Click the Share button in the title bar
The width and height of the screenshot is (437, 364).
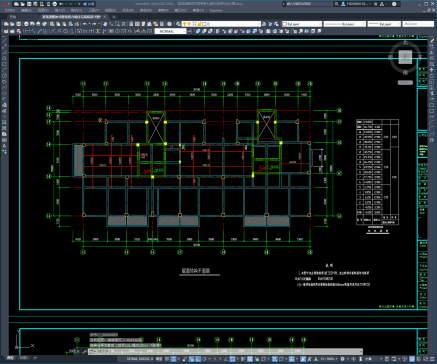tap(88, 4)
